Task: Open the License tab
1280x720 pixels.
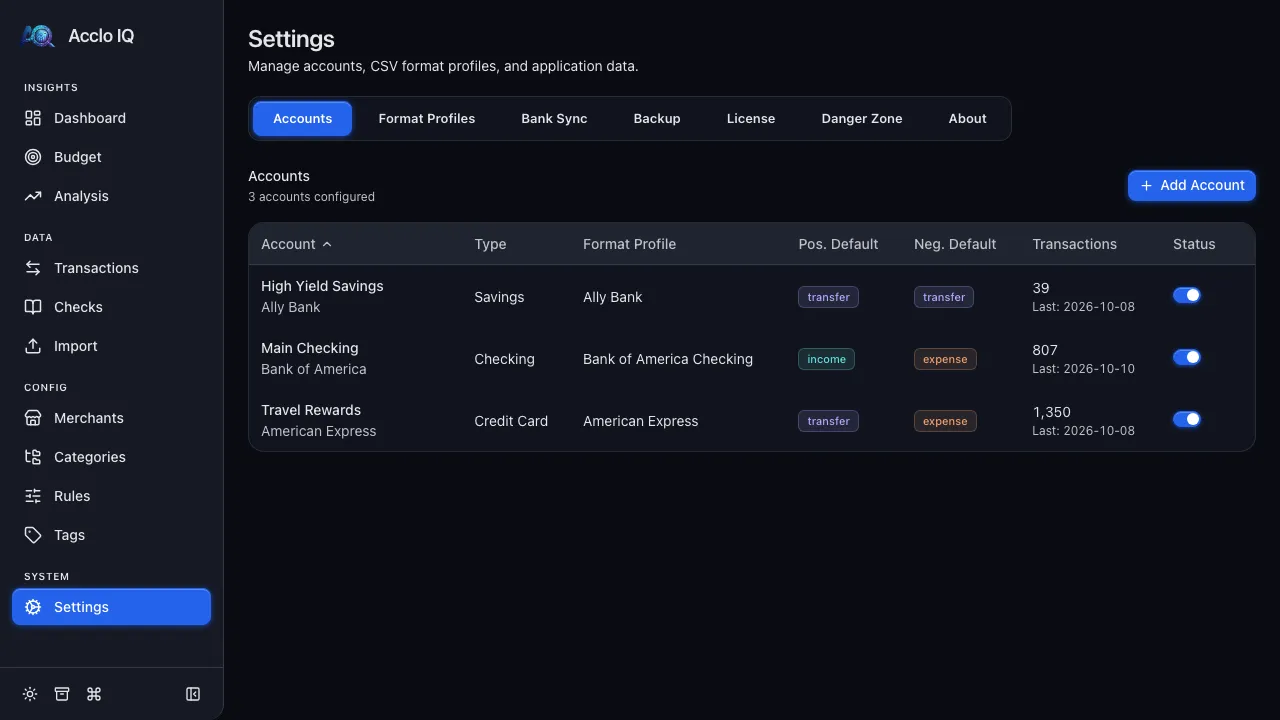Action: point(751,118)
